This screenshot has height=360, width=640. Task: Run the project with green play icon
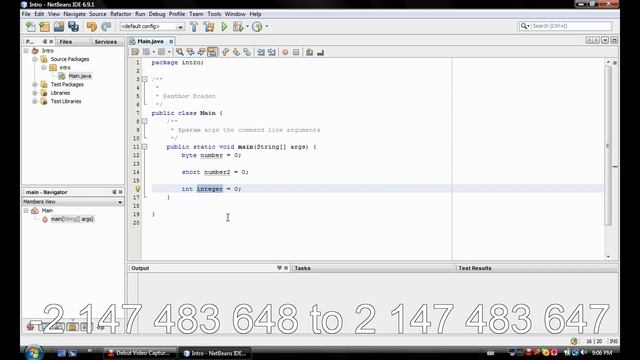pyautogui.click(x=224, y=27)
